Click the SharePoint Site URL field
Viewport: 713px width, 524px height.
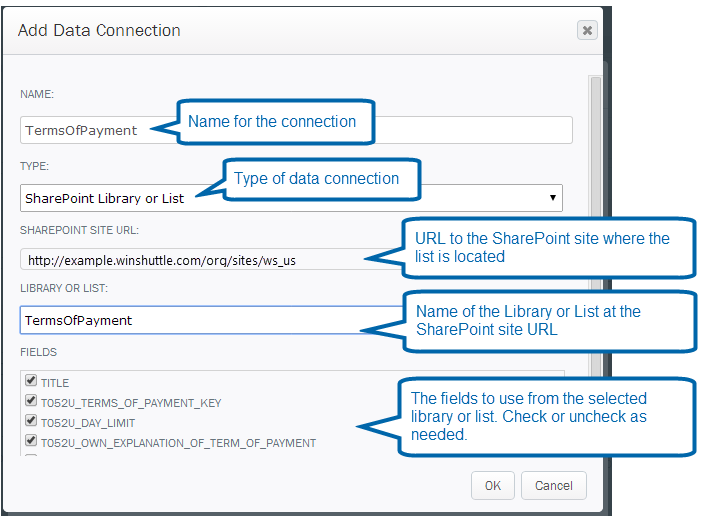[x=211, y=260]
